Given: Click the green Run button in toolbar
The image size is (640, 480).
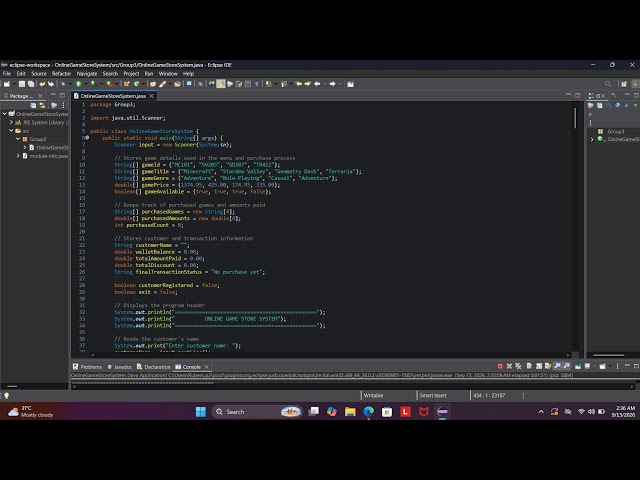Looking at the screenshot, I should pos(78,84).
